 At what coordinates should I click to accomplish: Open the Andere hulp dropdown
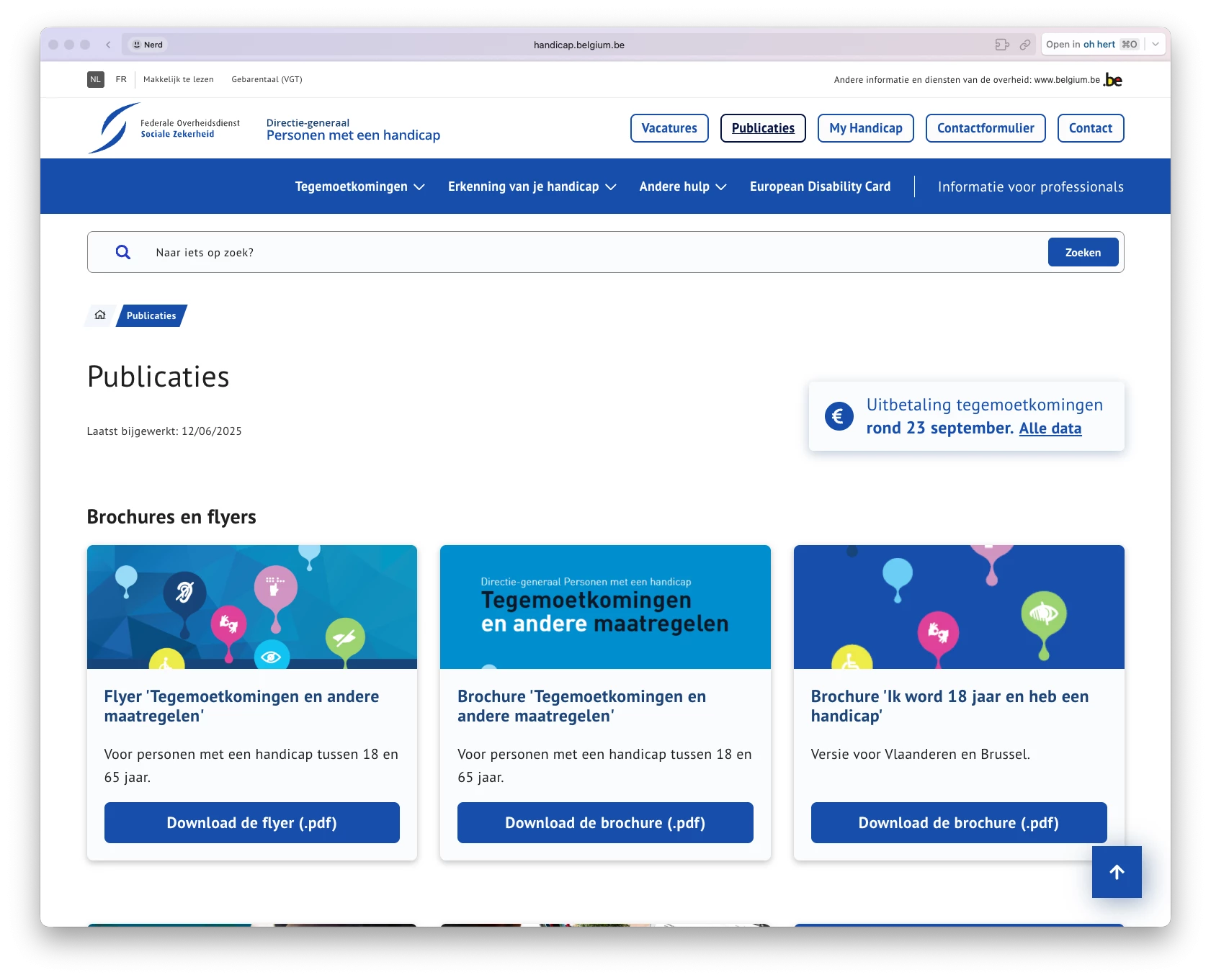682,186
